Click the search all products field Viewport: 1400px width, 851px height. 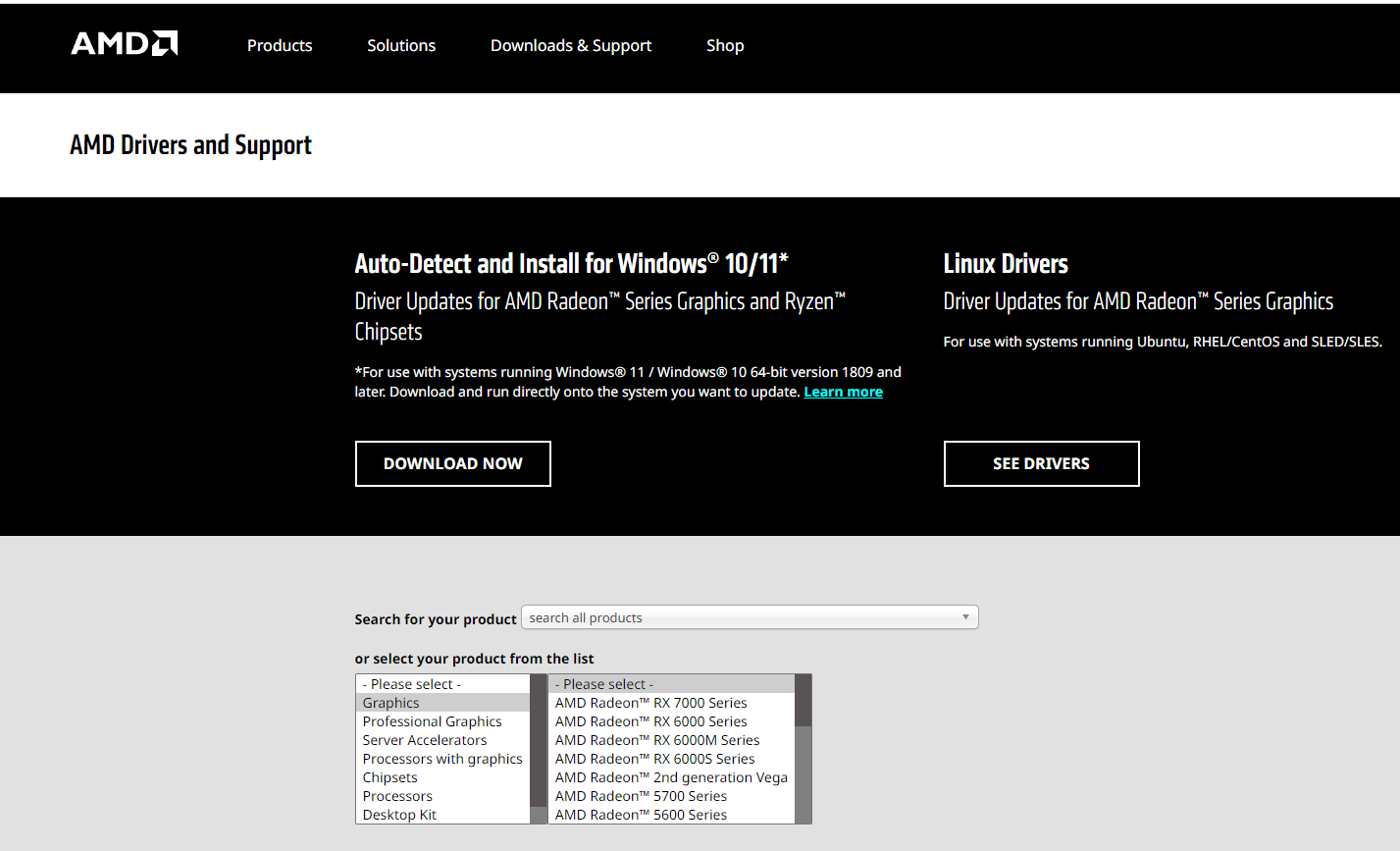pos(750,617)
